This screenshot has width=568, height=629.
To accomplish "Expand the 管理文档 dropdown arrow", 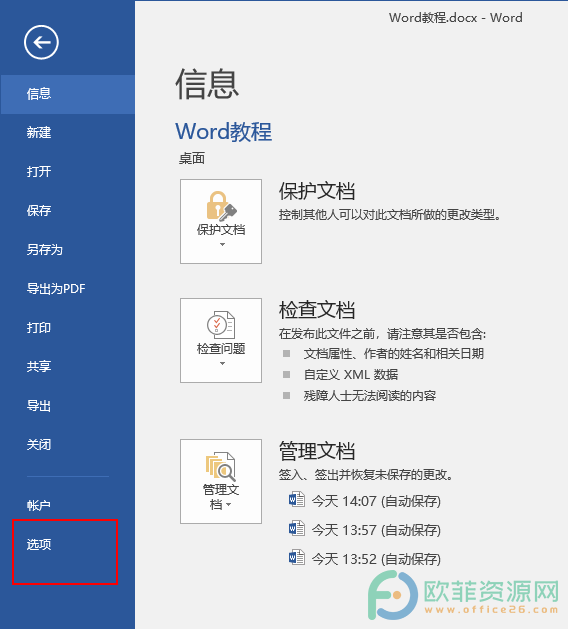I will 229,505.
